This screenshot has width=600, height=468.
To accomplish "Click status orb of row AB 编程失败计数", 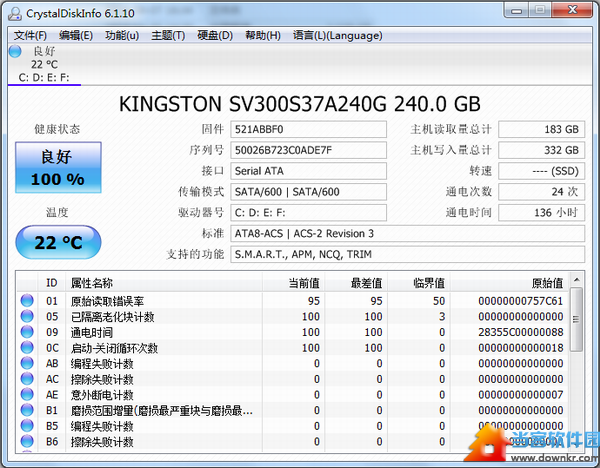I will coord(27,363).
